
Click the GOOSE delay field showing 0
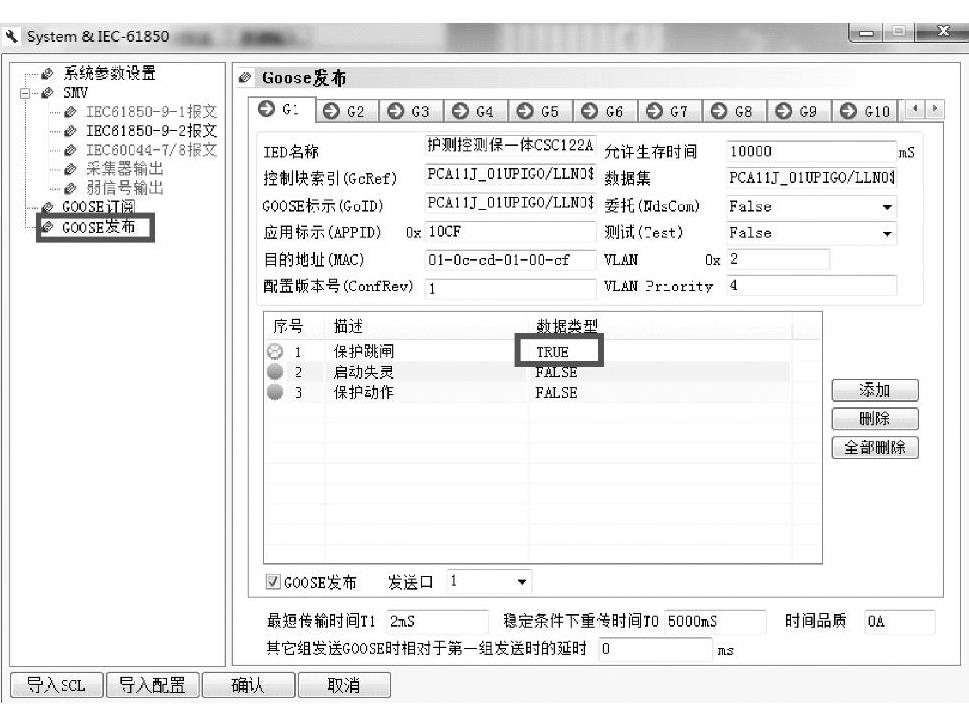pyautogui.click(x=656, y=649)
